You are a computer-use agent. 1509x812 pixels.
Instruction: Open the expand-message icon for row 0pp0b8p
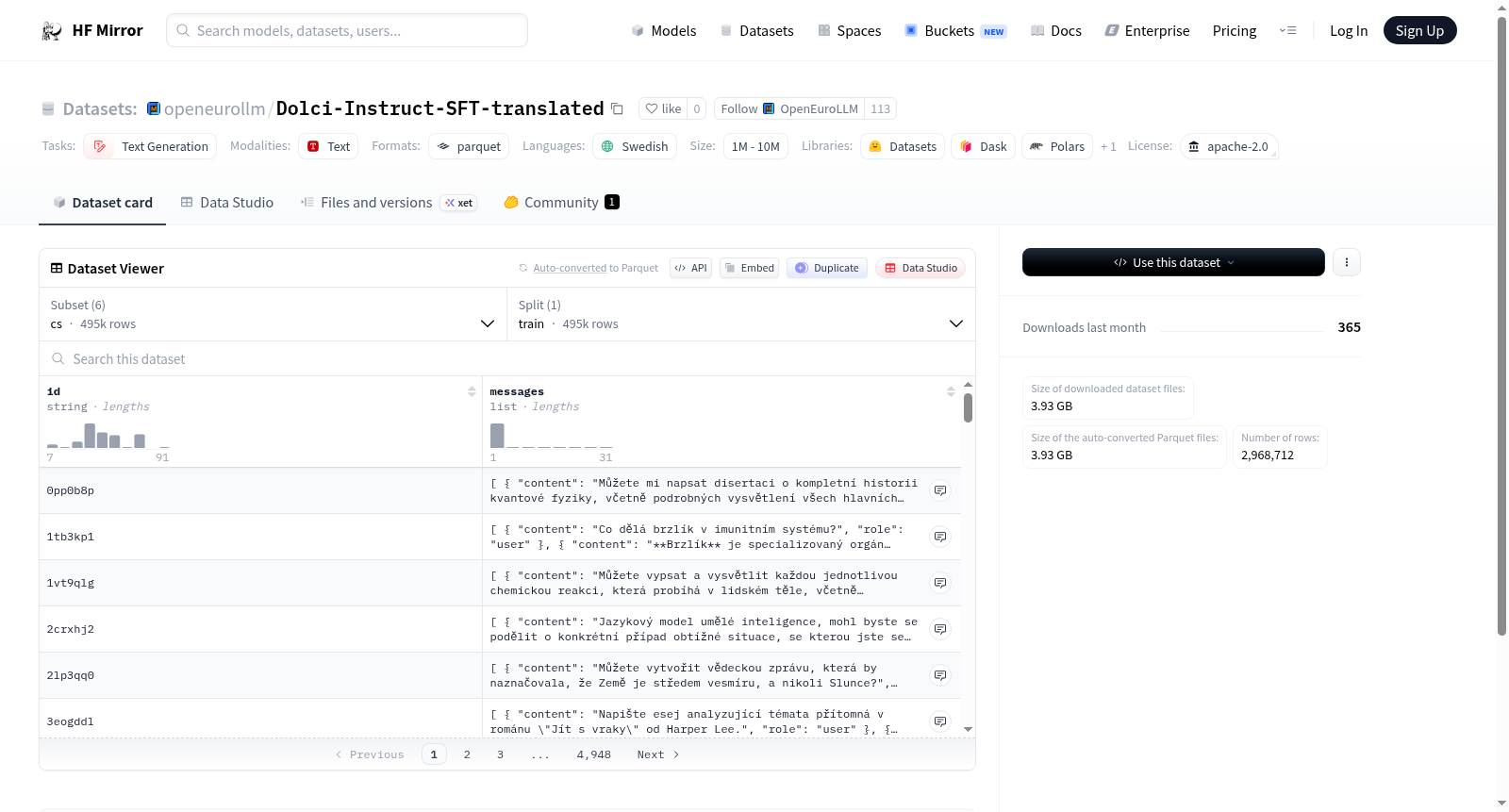coord(940,490)
